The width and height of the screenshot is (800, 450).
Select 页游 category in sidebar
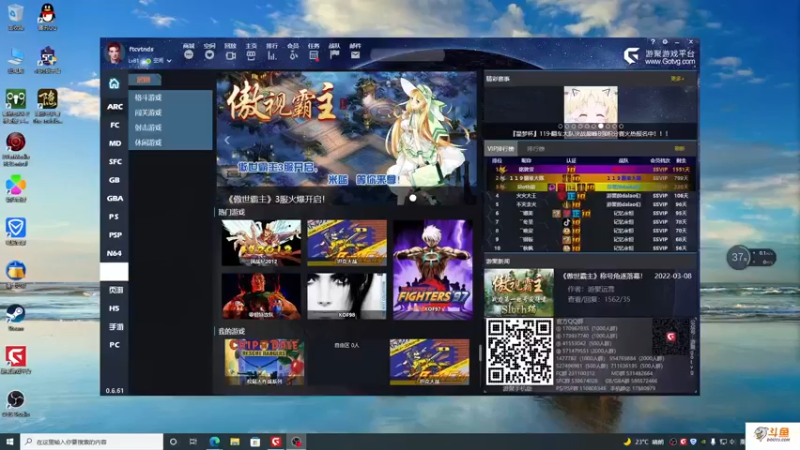pyautogui.click(x=114, y=290)
